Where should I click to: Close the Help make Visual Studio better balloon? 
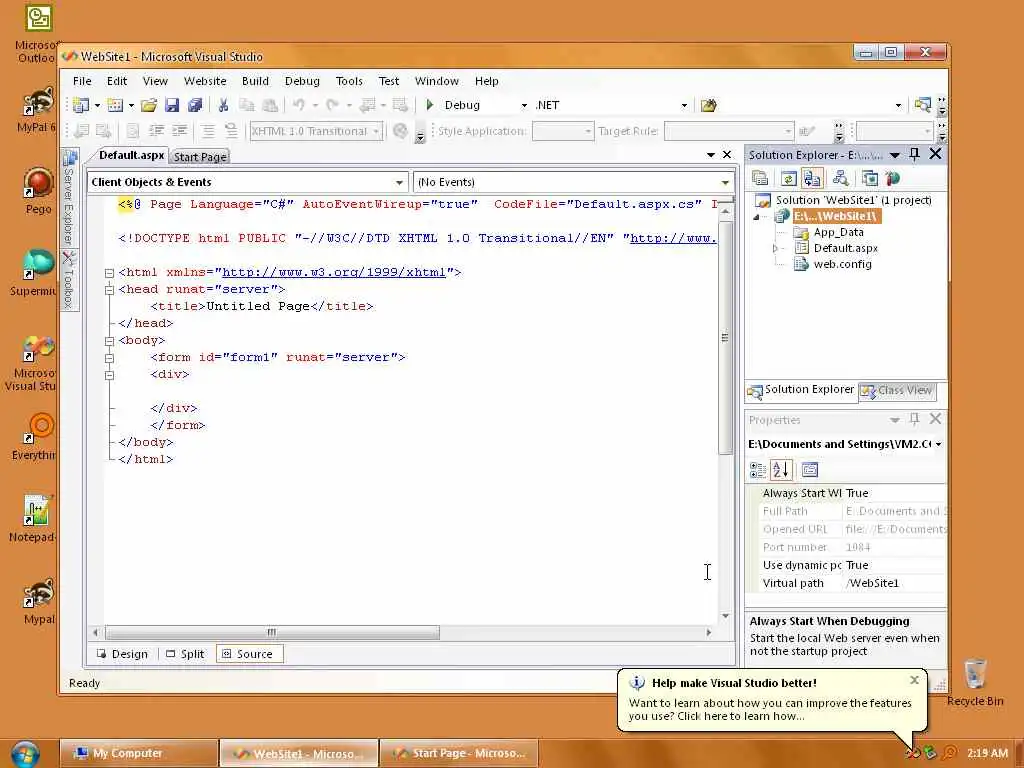pos(914,680)
